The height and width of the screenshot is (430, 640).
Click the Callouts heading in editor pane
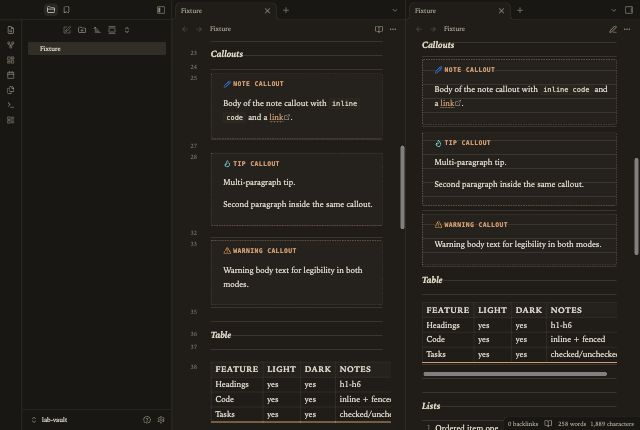point(227,54)
